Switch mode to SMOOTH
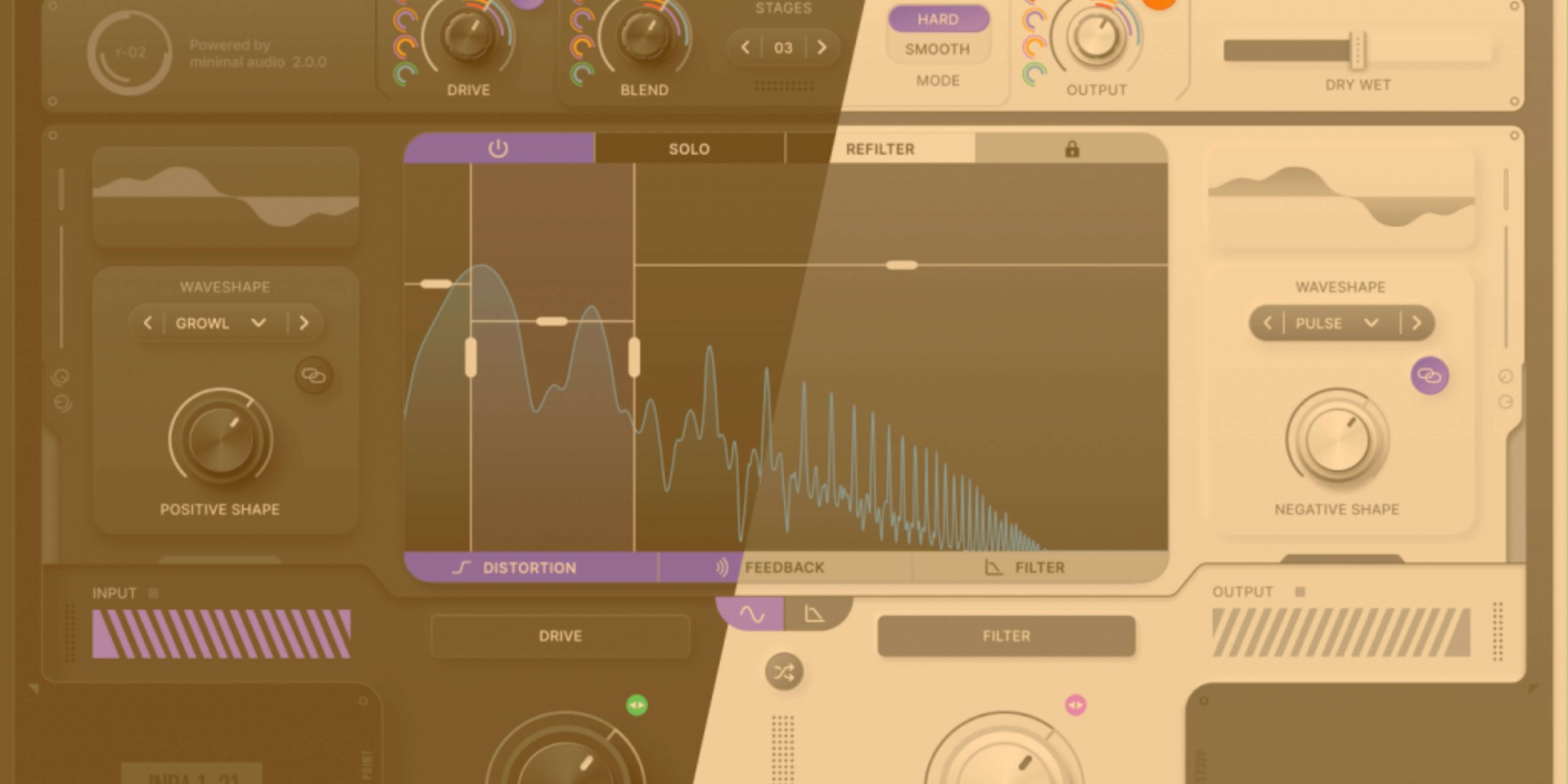The image size is (1568, 784). point(938,49)
